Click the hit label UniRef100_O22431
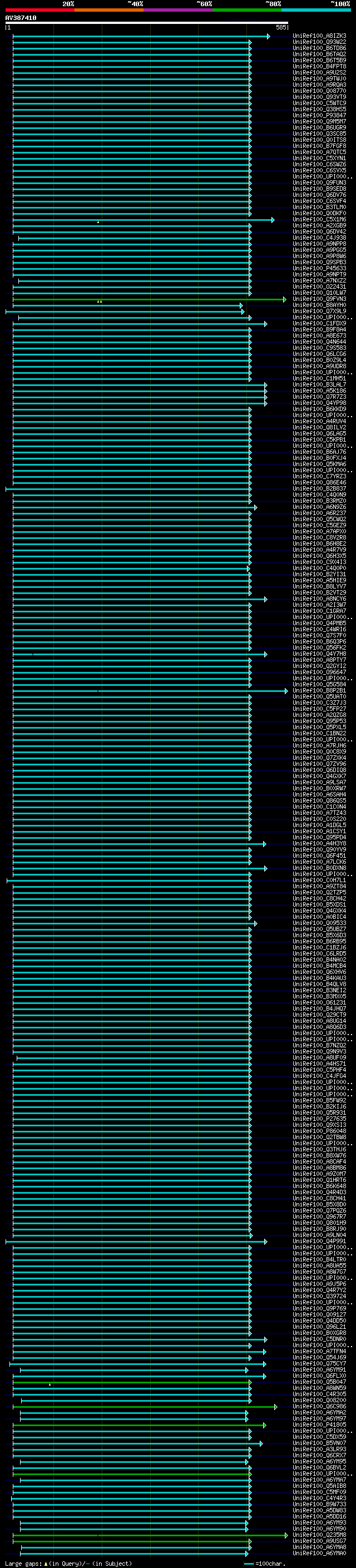This screenshot has width=356, height=1568. (x=319, y=288)
